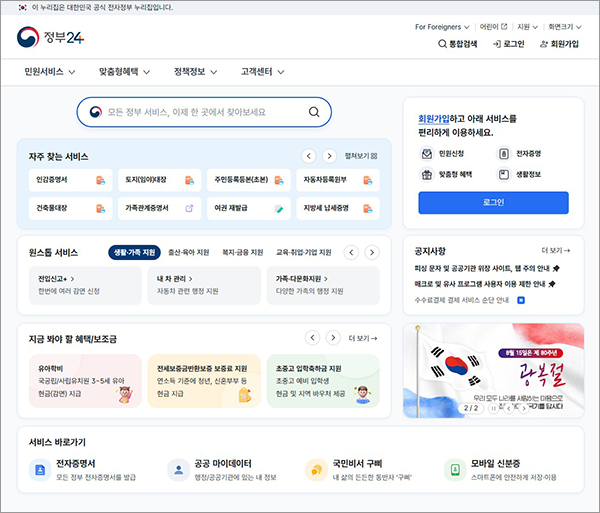Image resolution: width=600 pixels, height=513 pixels.
Task: Open the 내 차 관리 service card
Action: pyautogui.click(x=204, y=285)
